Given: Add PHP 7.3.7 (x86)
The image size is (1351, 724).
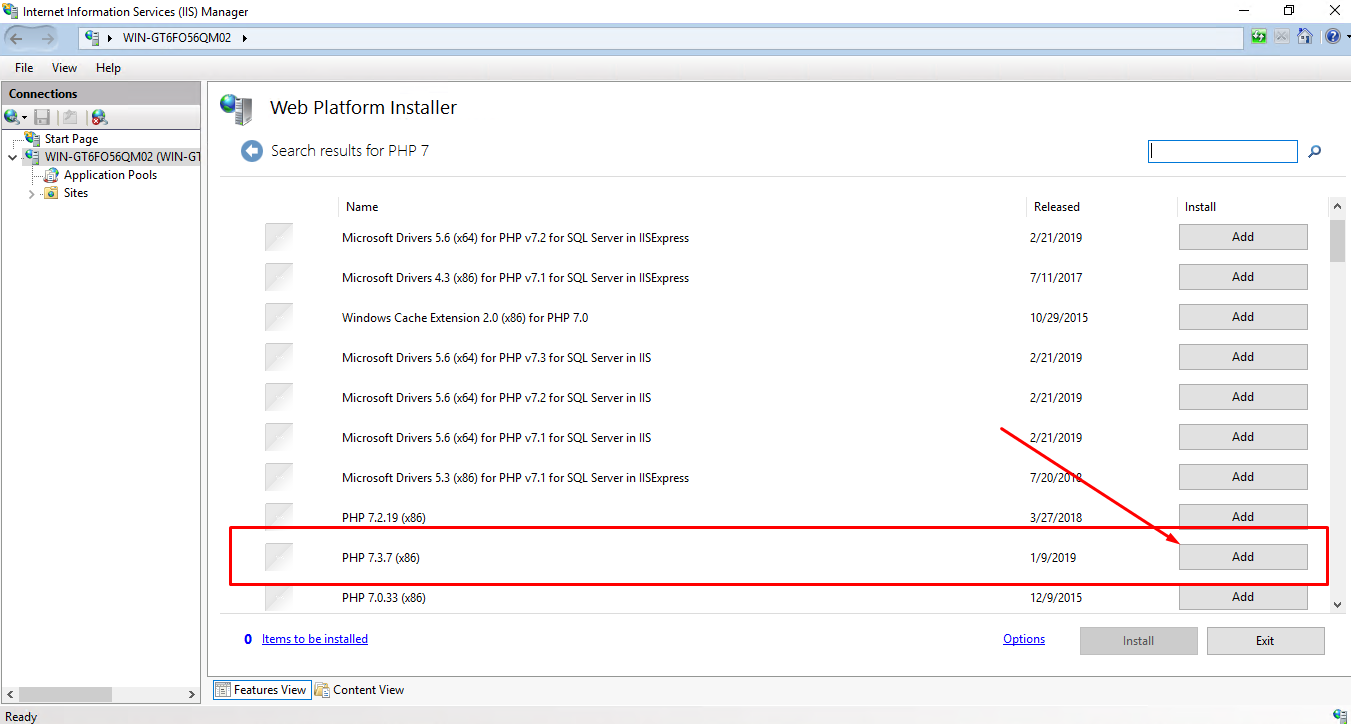Looking at the screenshot, I should [1243, 557].
